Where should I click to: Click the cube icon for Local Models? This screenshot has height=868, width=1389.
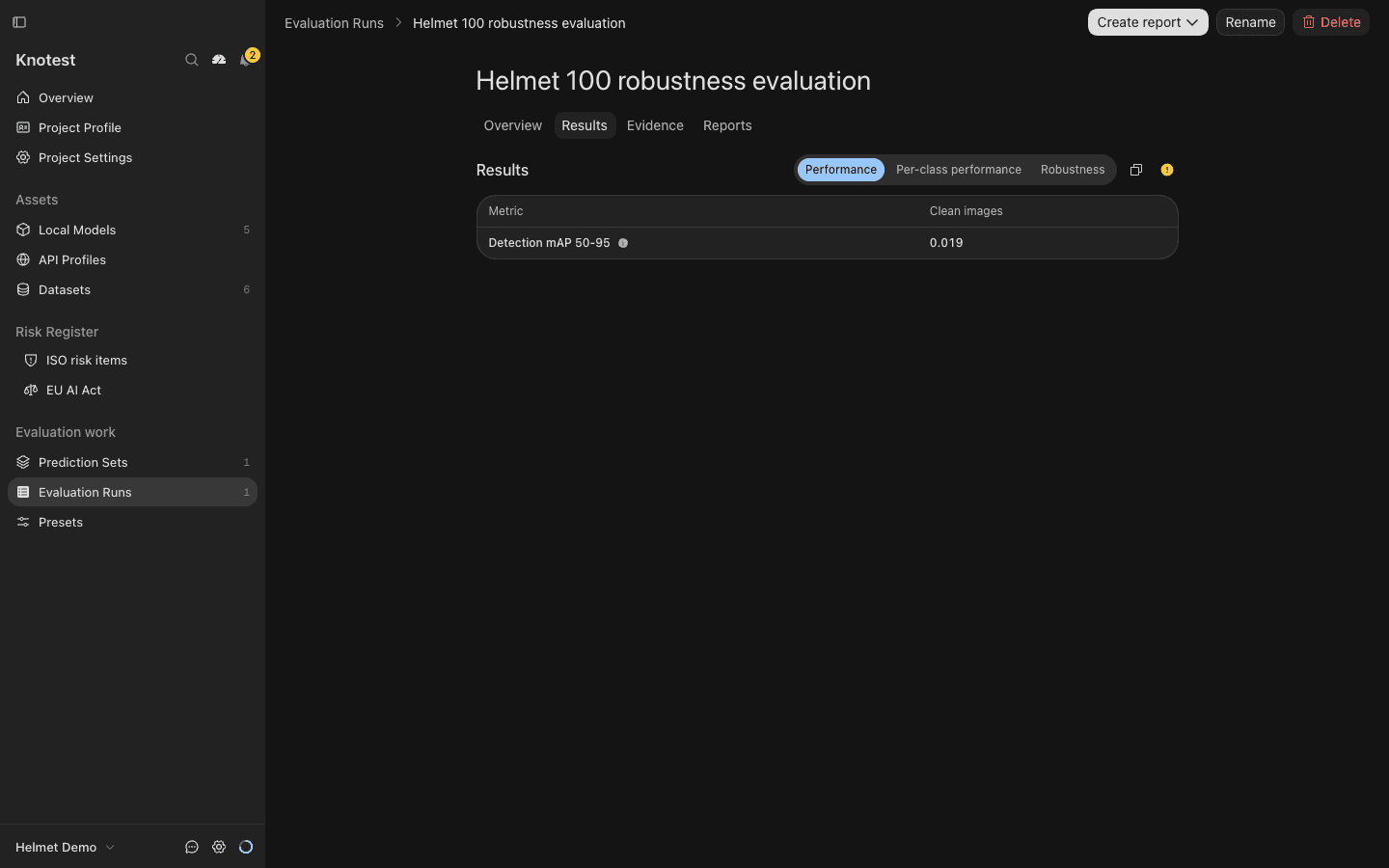[x=23, y=230]
